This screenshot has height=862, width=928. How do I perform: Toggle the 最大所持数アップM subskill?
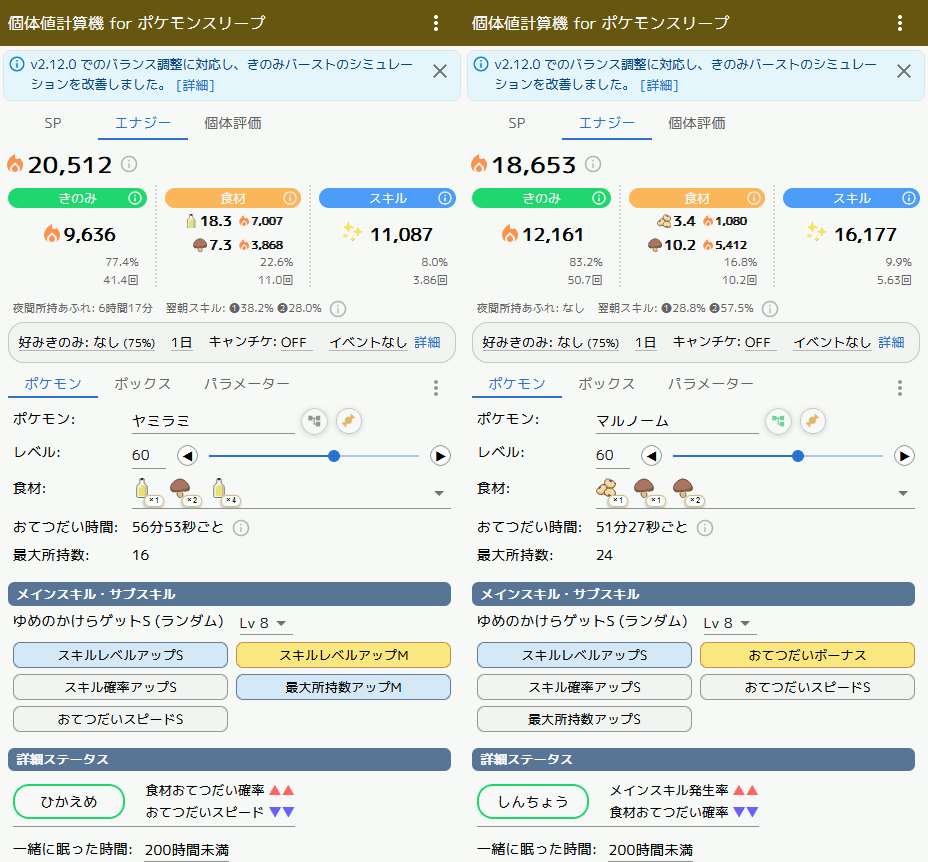[343, 687]
